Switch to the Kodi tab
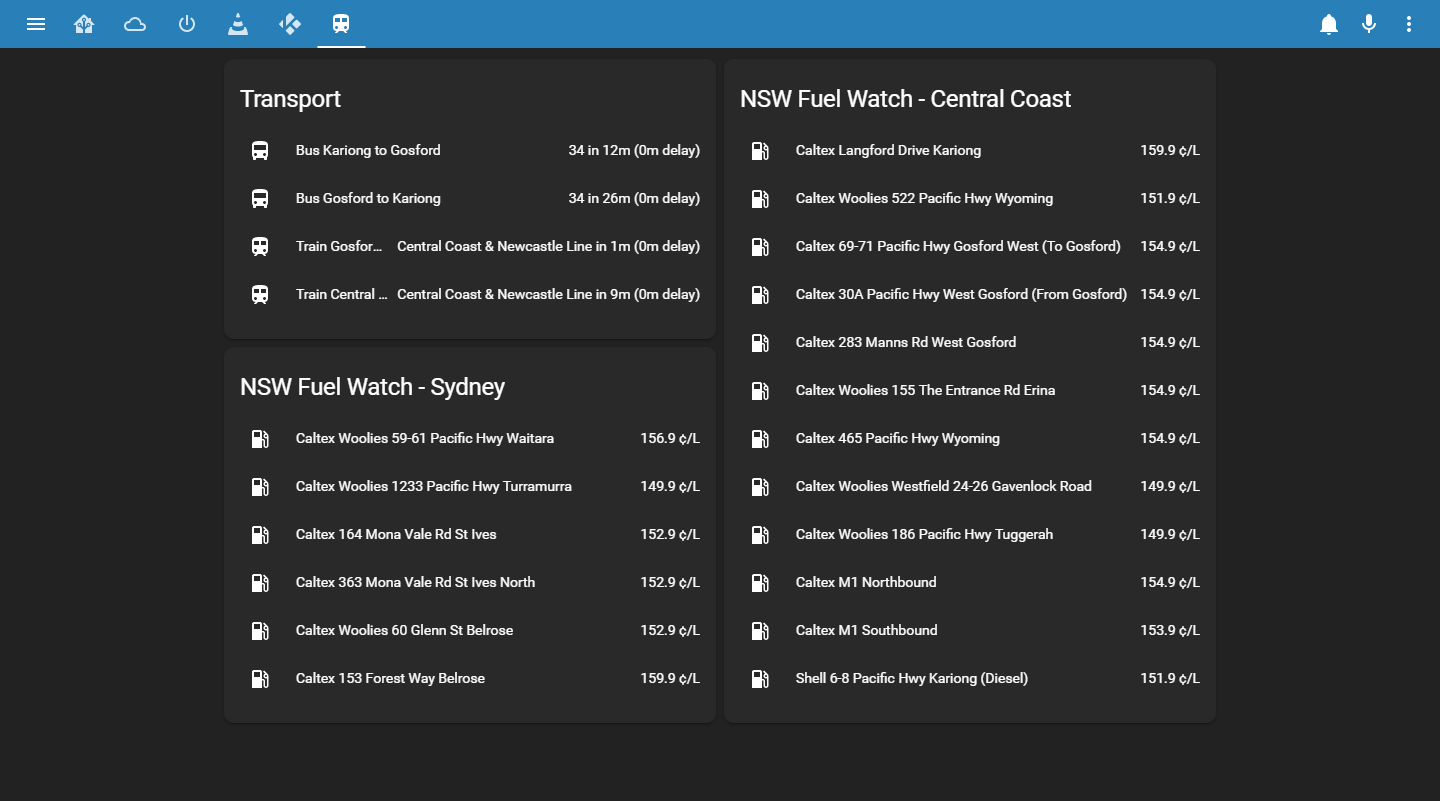The width and height of the screenshot is (1440, 801). coord(290,24)
